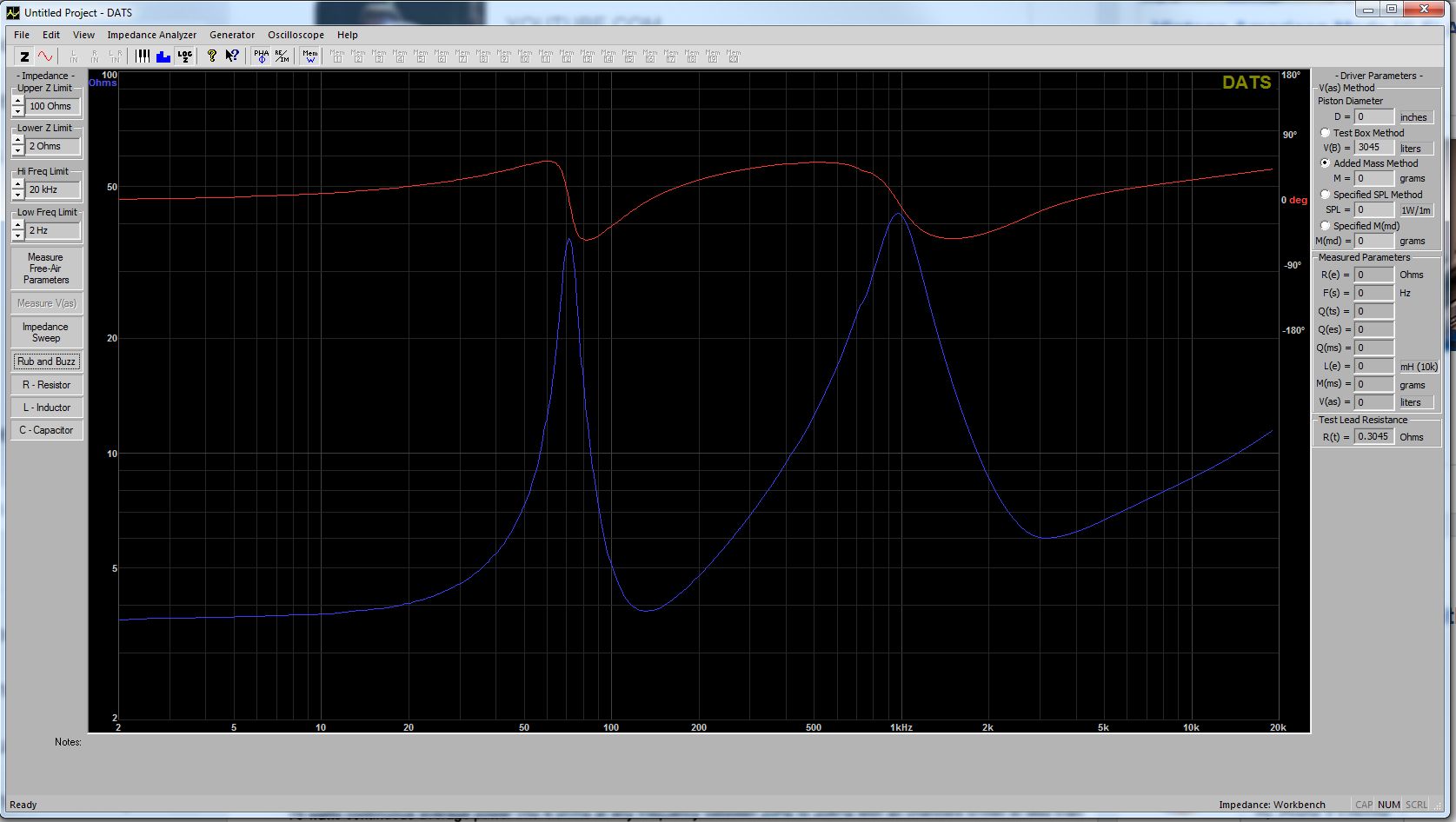Click the R - Resistor button
Image resolution: width=1456 pixels, height=822 pixels.
click(46, 385)
